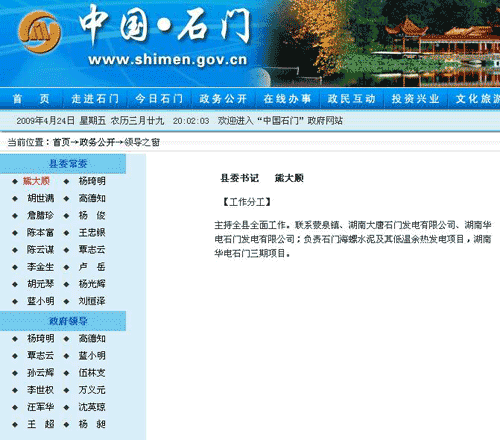The width and height of the screenshot is (500, 440).
Task: Open leader profile 胡元琴
Action: (x=40, y=284)
